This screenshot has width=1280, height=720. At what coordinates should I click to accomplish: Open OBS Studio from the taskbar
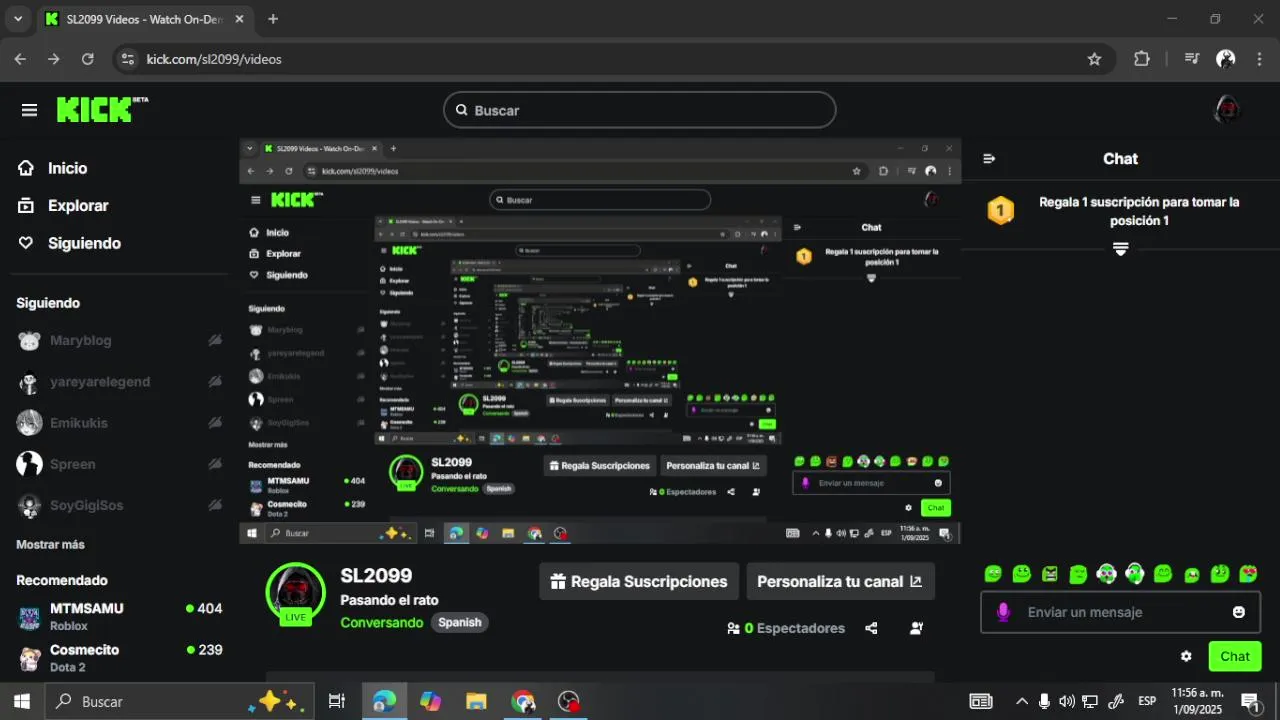(569, 701)
